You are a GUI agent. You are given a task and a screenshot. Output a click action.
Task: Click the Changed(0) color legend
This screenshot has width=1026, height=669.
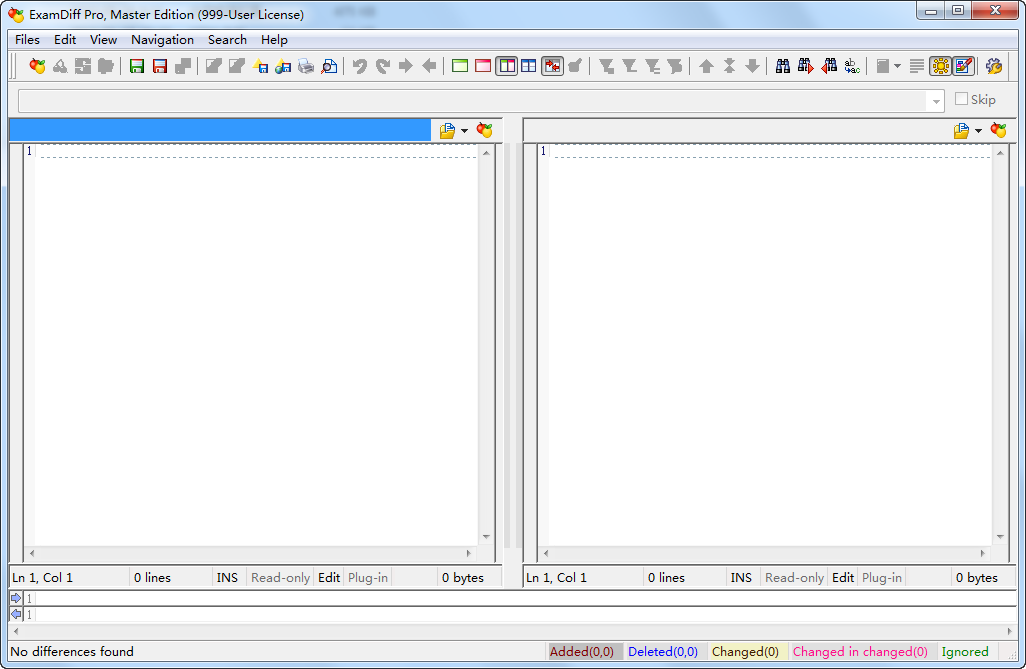745,651
